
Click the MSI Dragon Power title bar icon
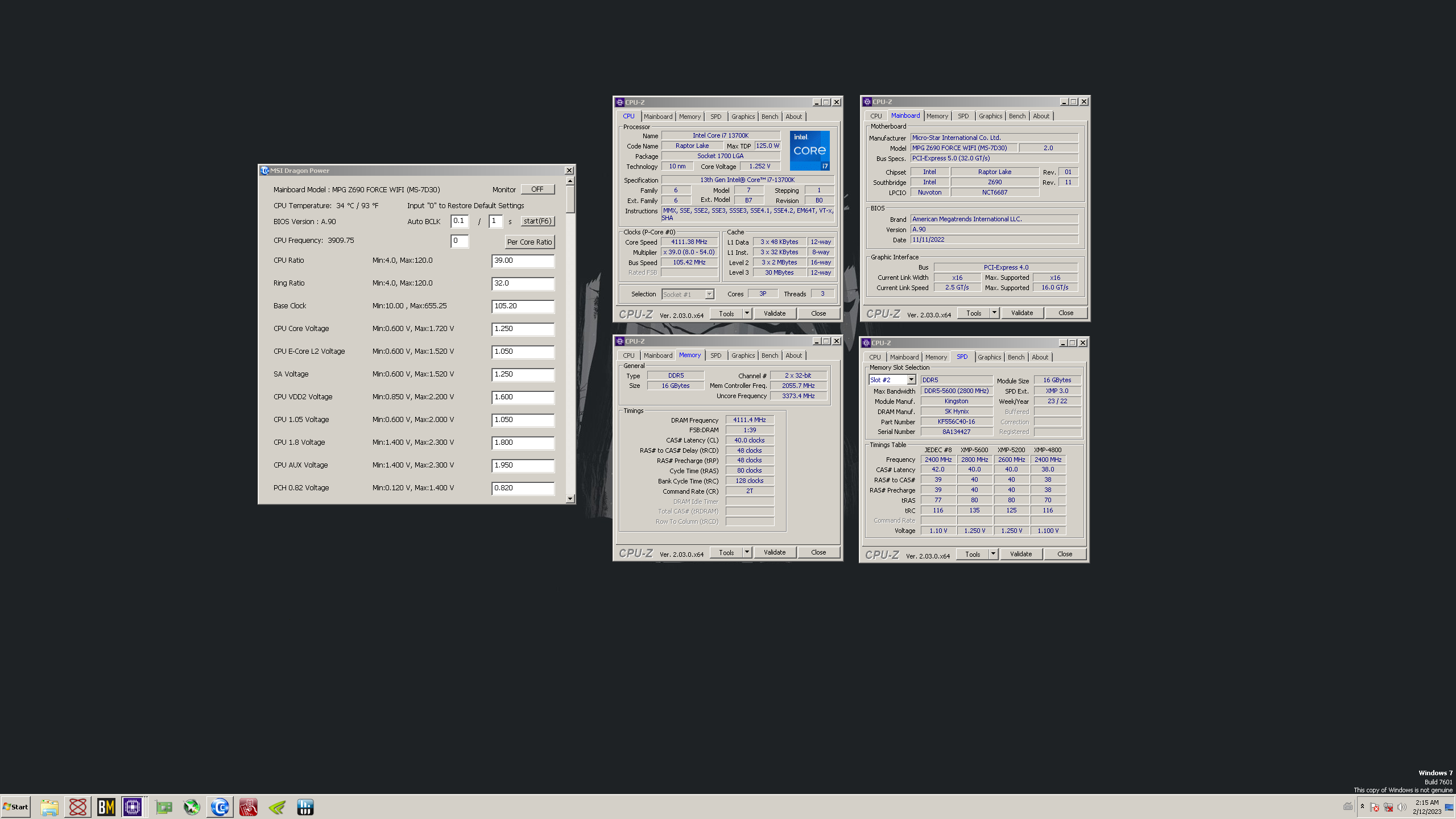(264, 171)
